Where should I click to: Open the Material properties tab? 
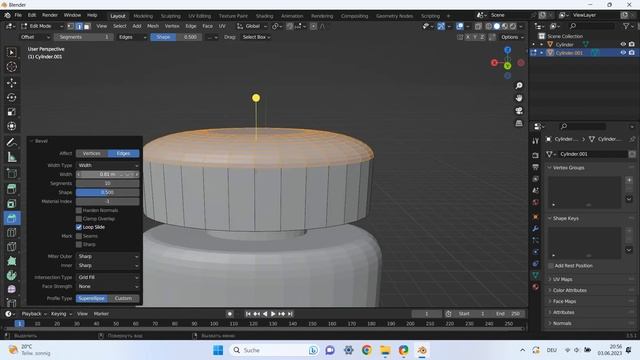click(536, 287)
